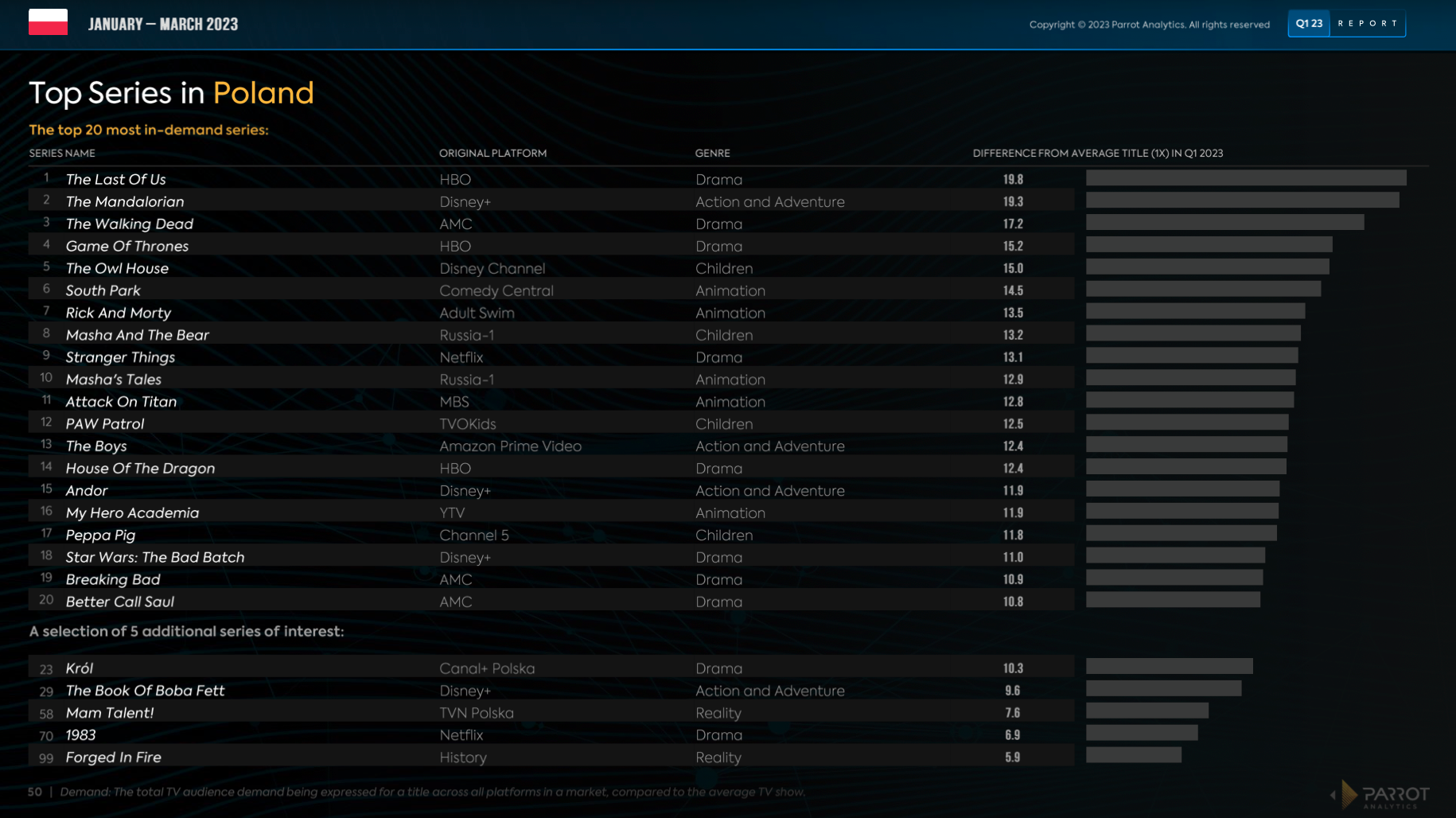1456x818 pixels.
Task: Click 'Comedy Central' platform cell
Action: [496, 290]
